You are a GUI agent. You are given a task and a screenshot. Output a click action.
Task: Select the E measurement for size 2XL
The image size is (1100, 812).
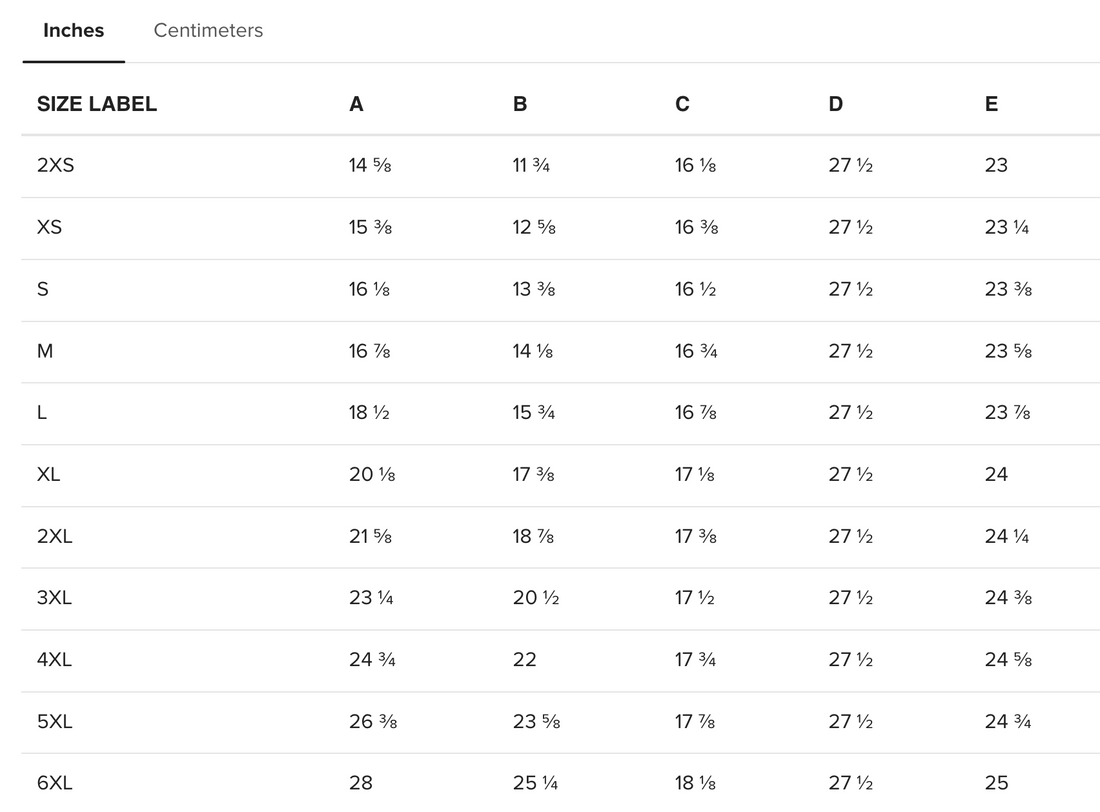(1006, 537)
